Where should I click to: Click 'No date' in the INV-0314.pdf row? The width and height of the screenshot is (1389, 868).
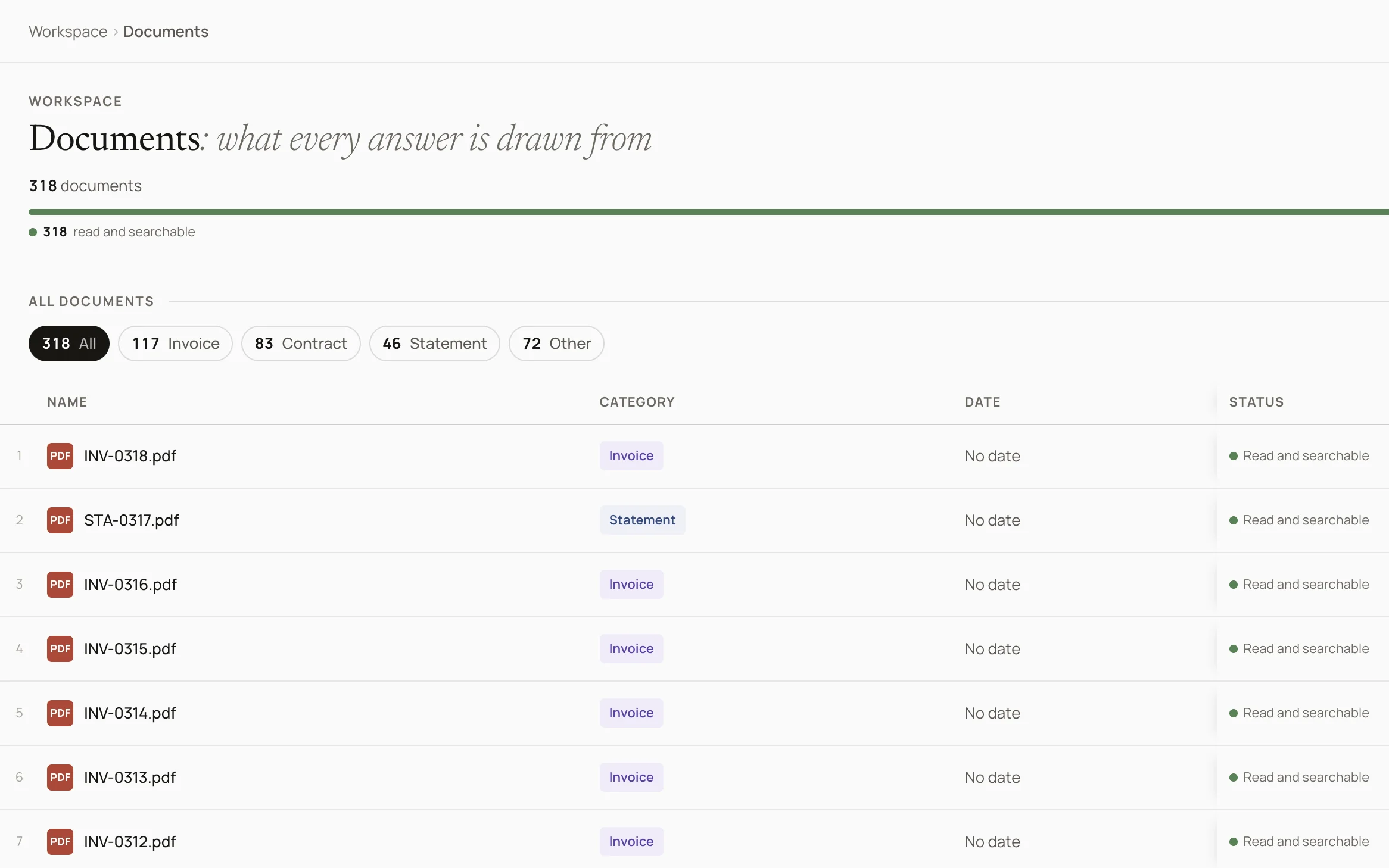pos(992,713)
